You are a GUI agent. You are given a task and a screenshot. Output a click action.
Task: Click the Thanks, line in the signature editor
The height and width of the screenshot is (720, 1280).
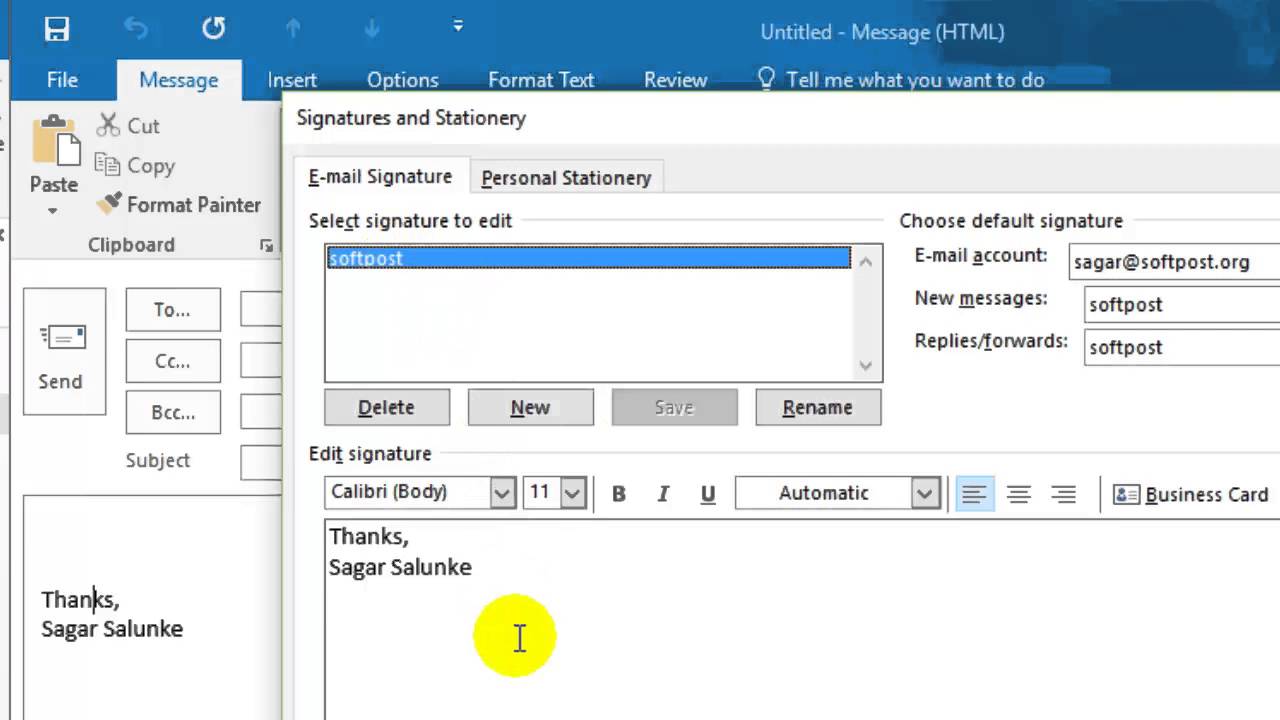369,536
